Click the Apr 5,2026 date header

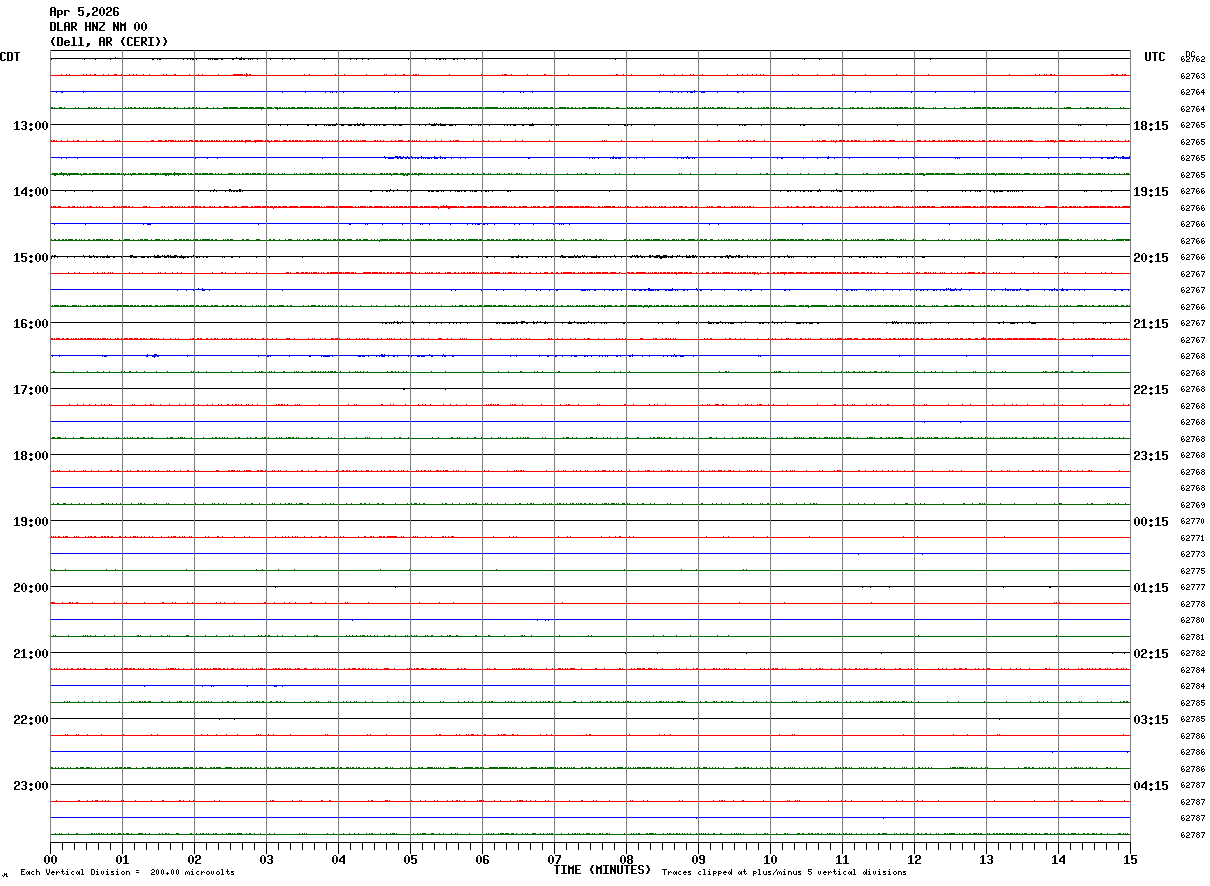point(84,12)
